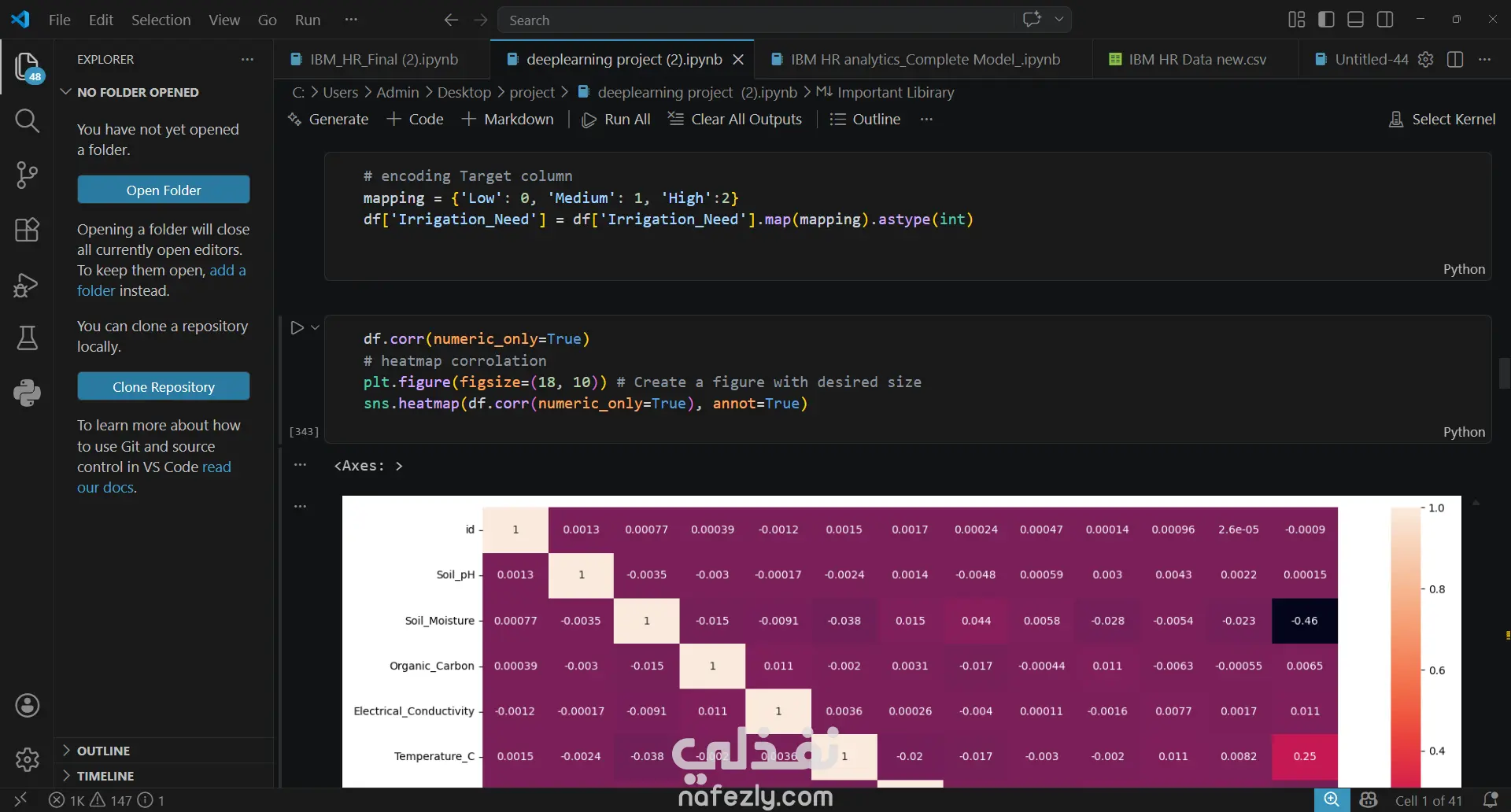Image resolution: width=1511 pixels, height=812 pixels.
Task: Open the Selection menu
Action: pos(161,20)
